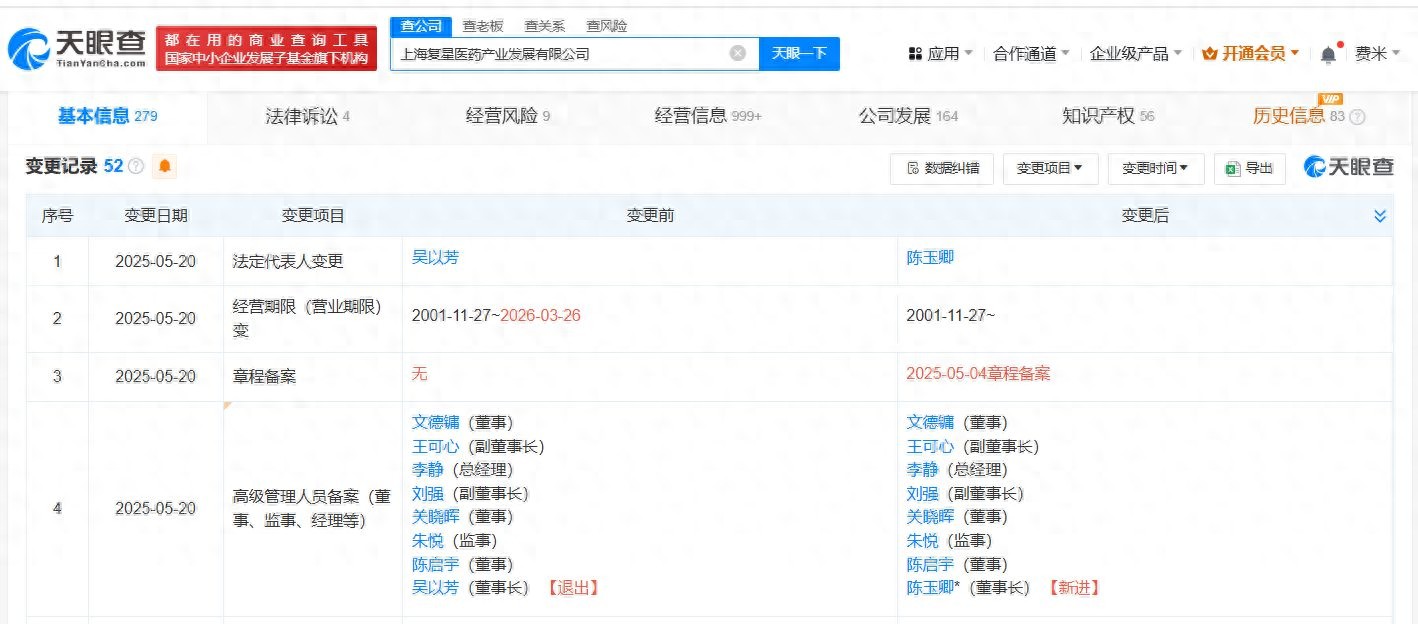
Task: Click 2025-05-04章程备案 text
Action: [x=978, y=373]
